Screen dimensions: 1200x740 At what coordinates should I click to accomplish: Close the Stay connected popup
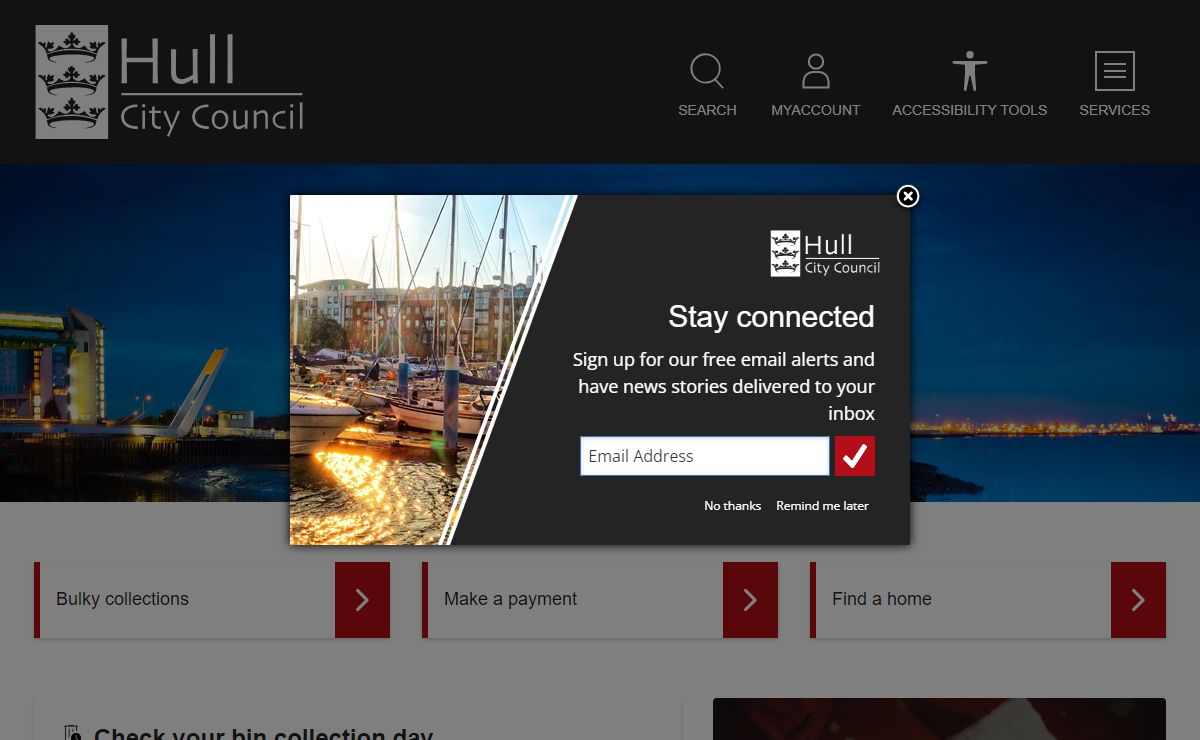(x=907, y=196)
